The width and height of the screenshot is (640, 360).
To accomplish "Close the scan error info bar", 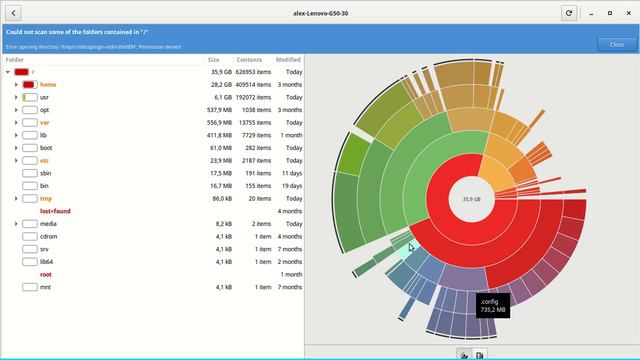I will point(617,44).
